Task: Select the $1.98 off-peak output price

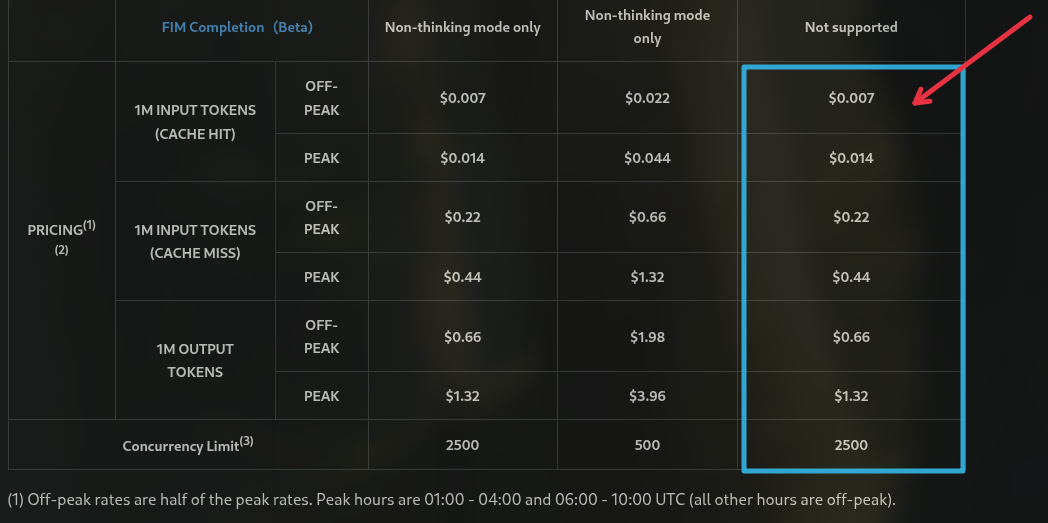Action: (x=647, y=337)
